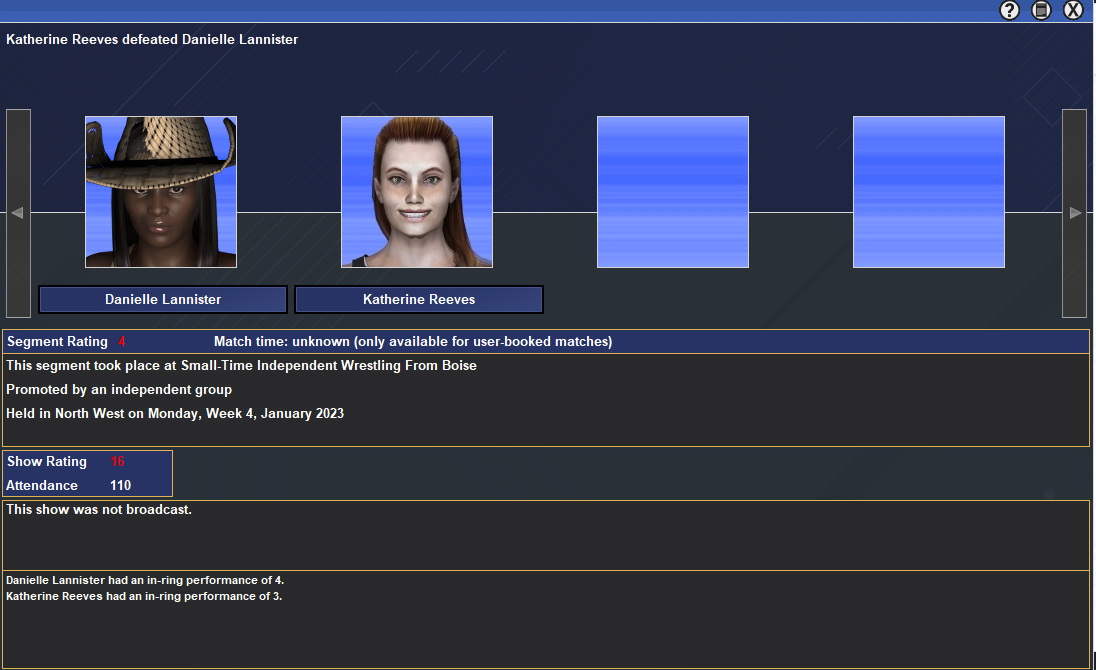
Task: Click the Show Rating value 16
Action: point(118,462)
